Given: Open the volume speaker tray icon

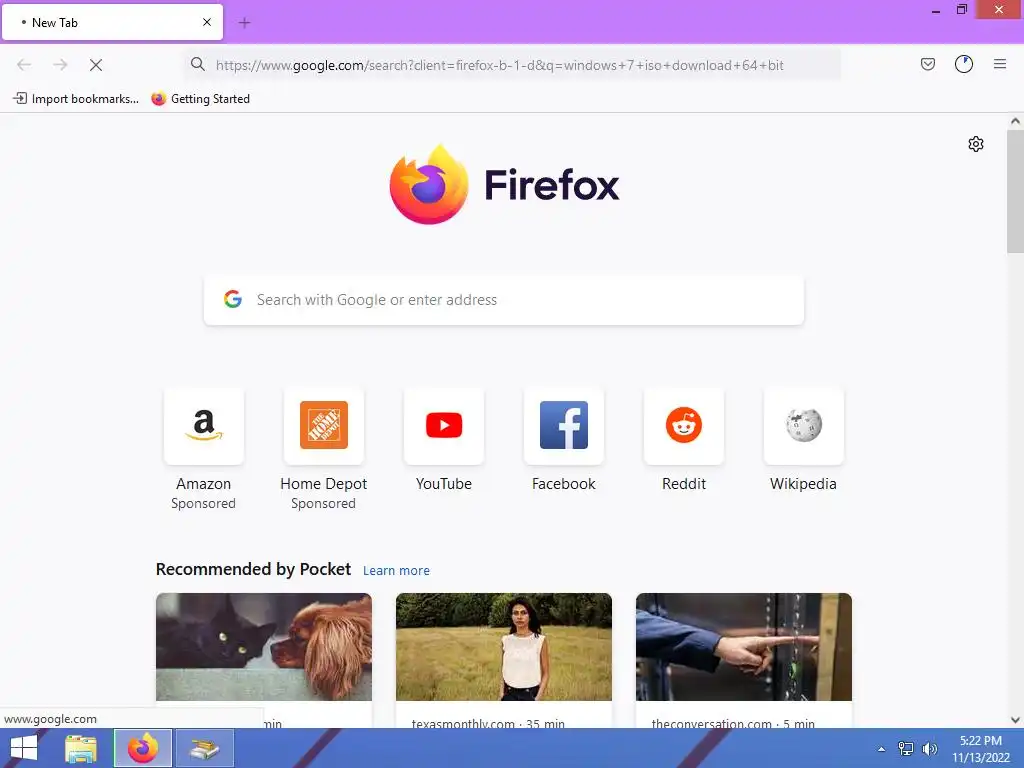Looking at the screenshot, I should [x=929, y=748].
